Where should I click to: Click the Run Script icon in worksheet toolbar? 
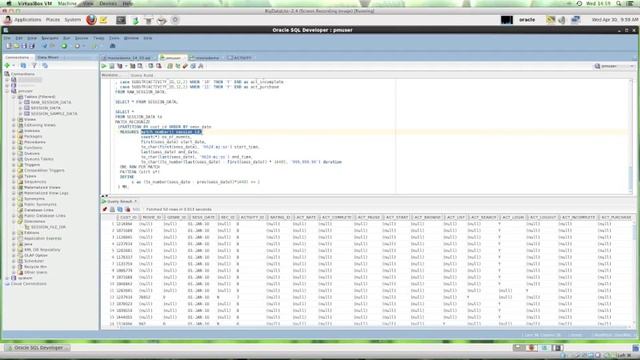(111, 66)
